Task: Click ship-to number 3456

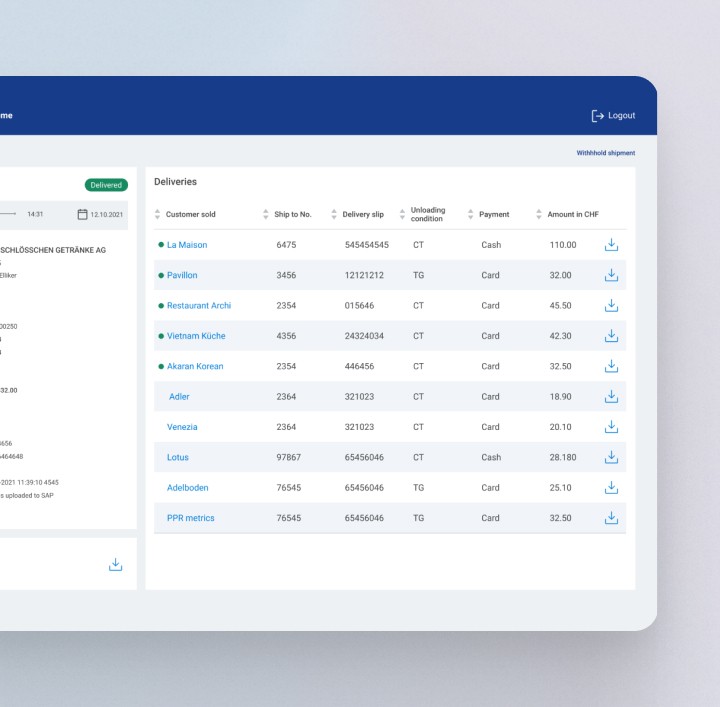Action: 286,275
